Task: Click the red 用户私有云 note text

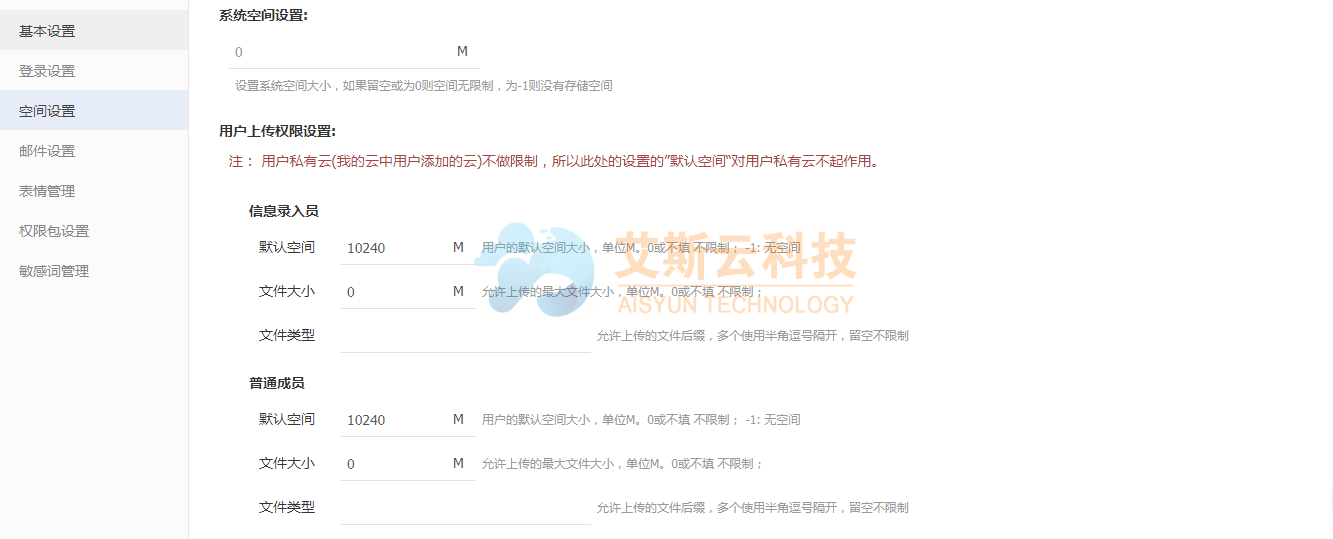Action: [x=568, y=161]
